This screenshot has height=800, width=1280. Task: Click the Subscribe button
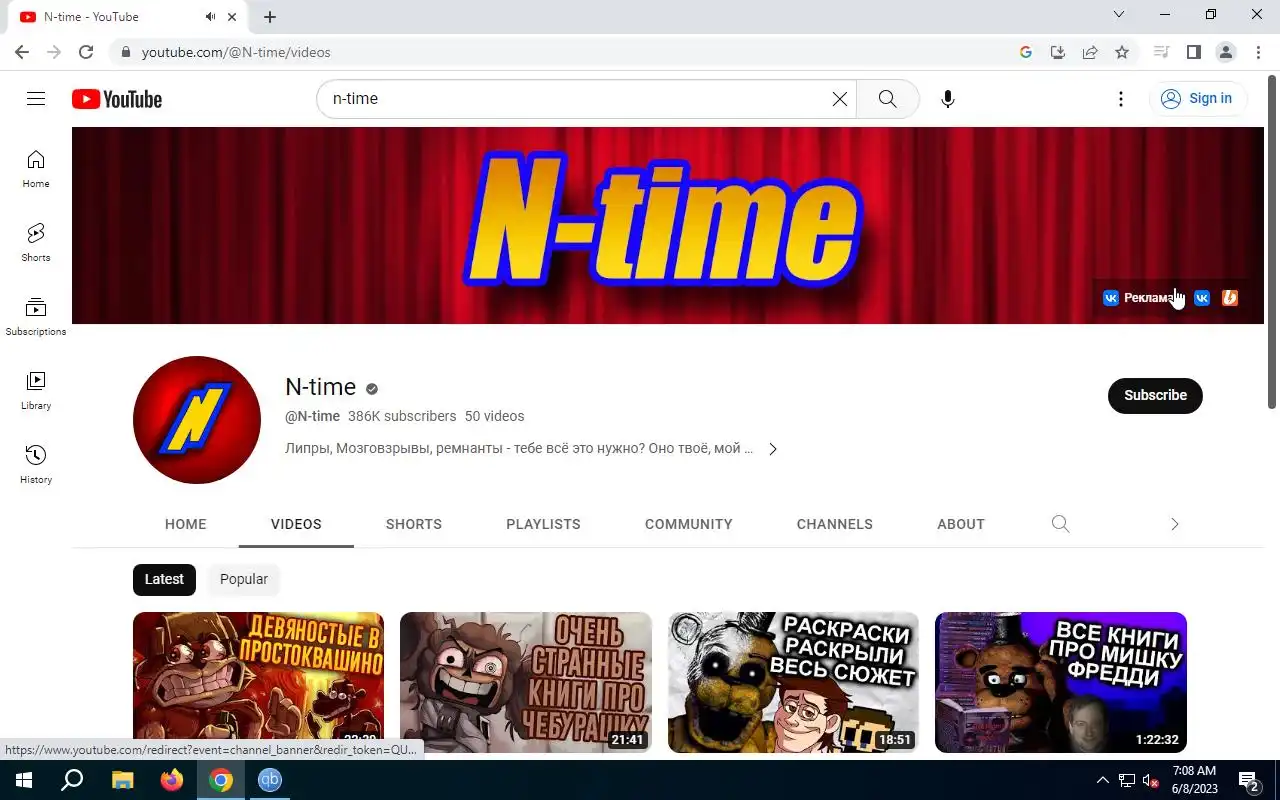(1155, 395)
